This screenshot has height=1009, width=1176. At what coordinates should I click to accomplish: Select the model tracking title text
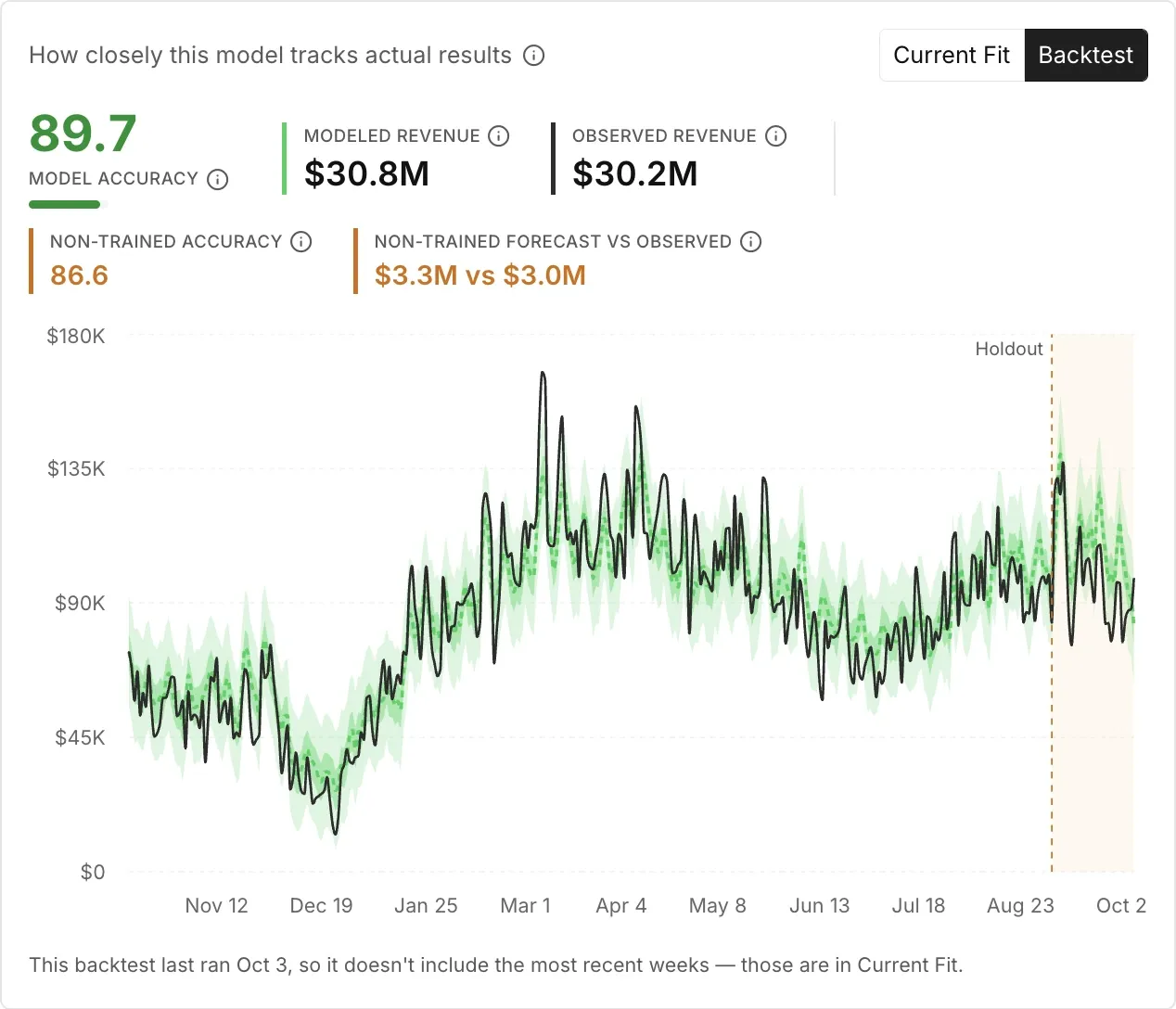pyautogui.click(x=270, y=56)
